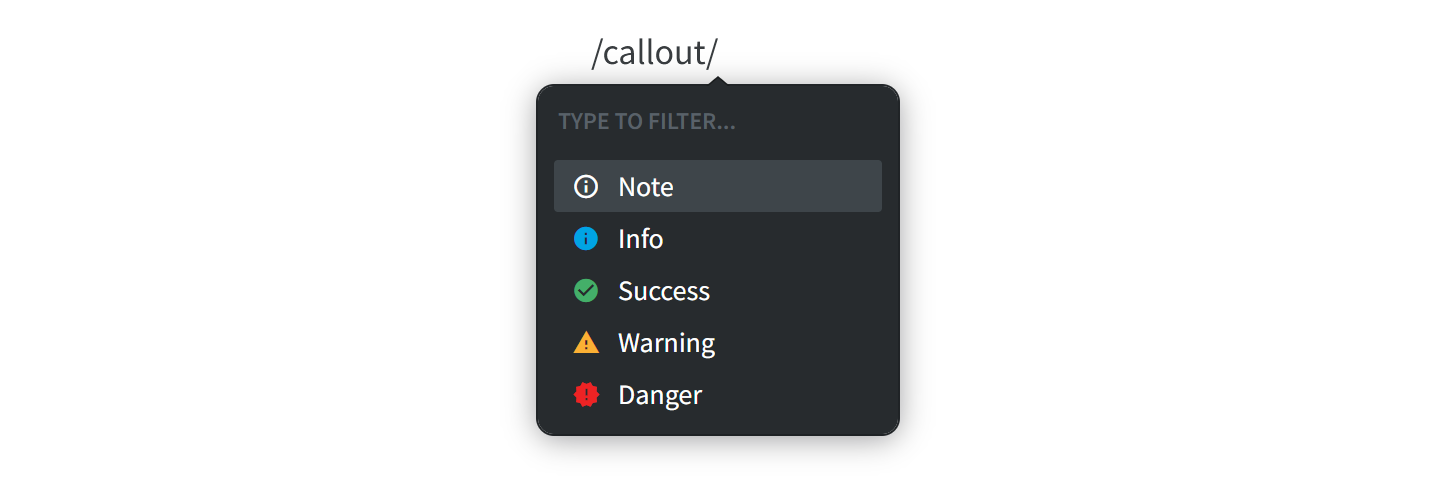1440x500 pixels.
Task: Click the blue Info circle icon
Action: (586, 238)
